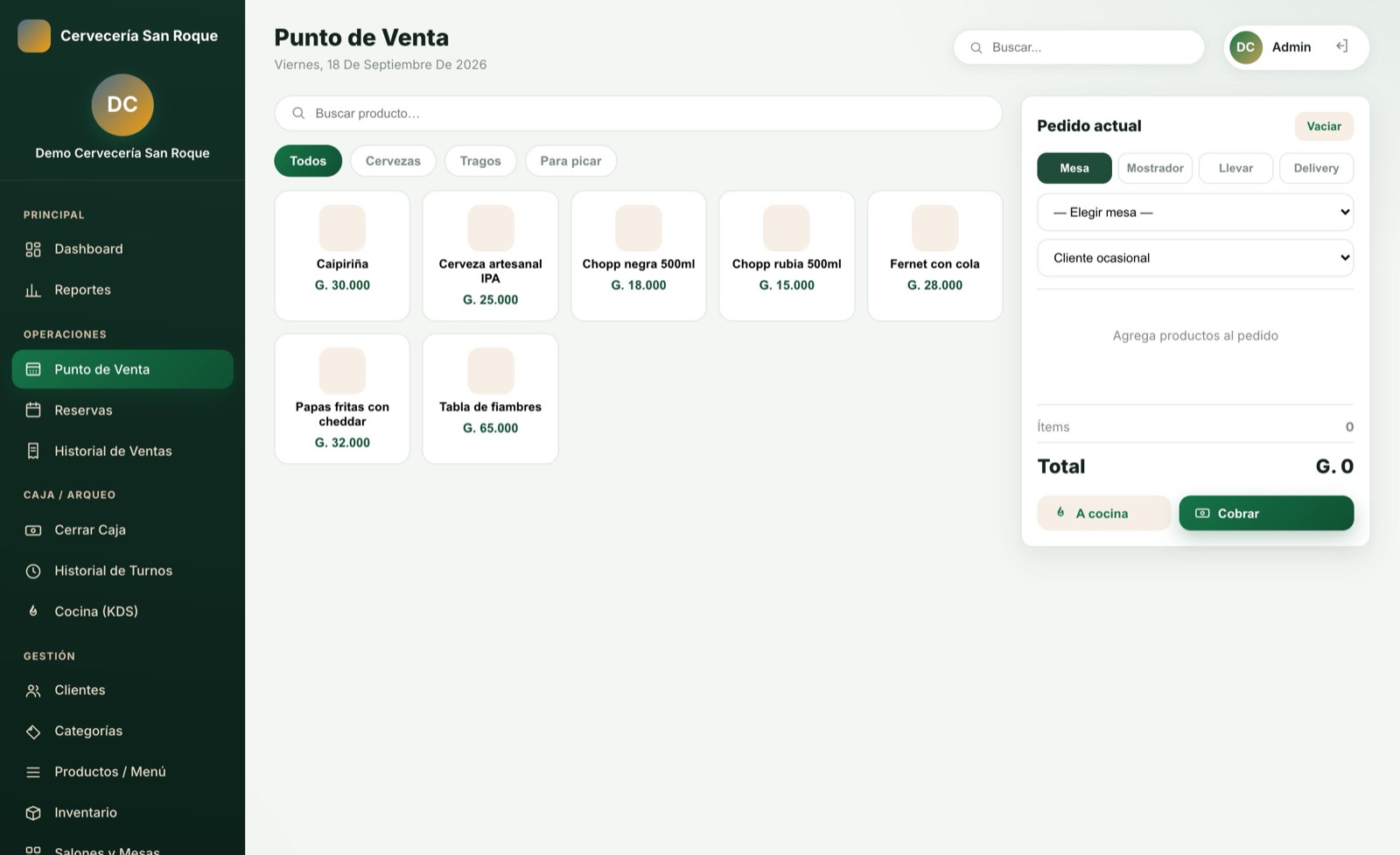1400x855 pixels.
Task: Filter products by Tragos
Action: coord(480,161)
